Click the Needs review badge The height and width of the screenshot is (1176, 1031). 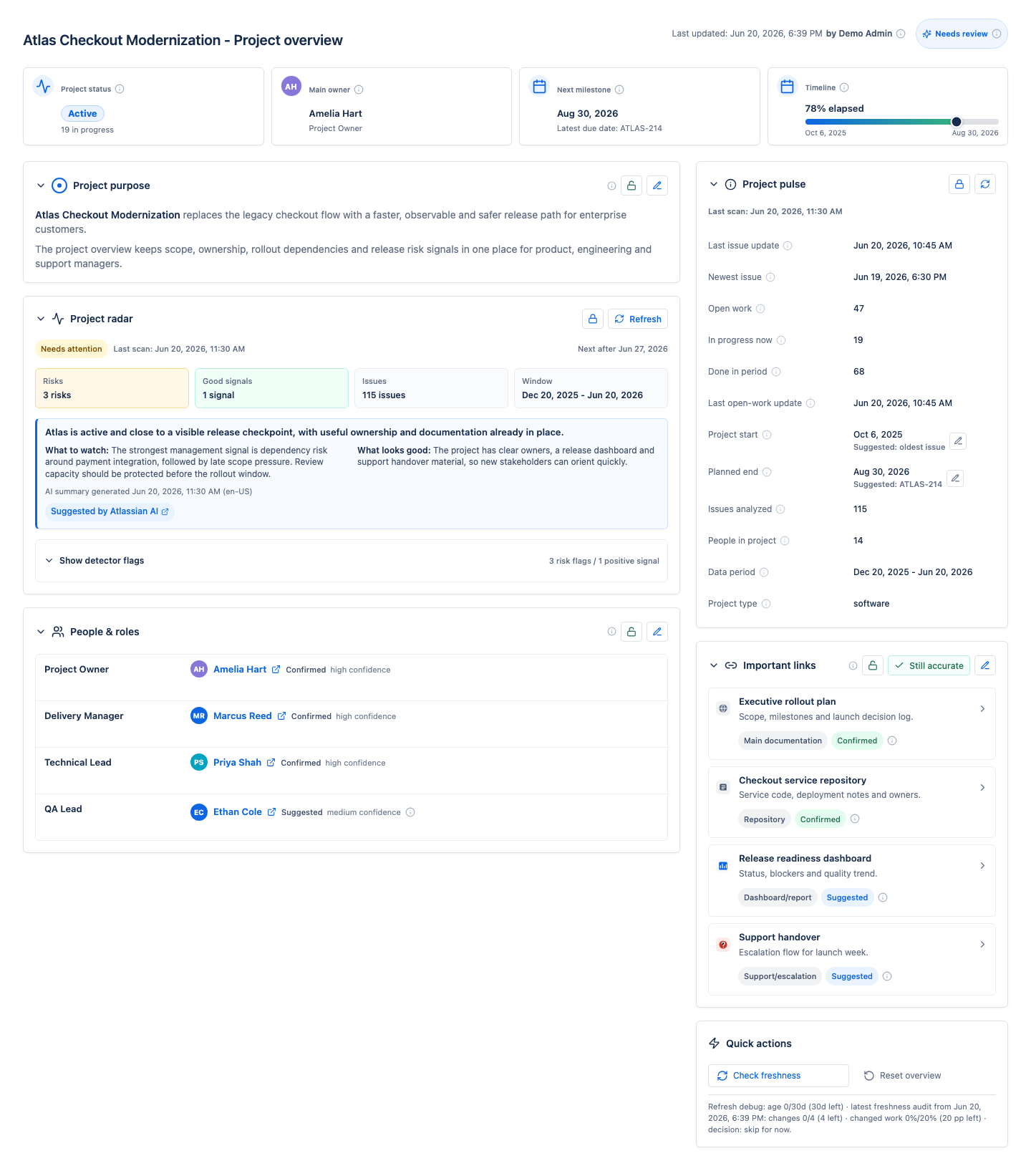click(962, 34)
